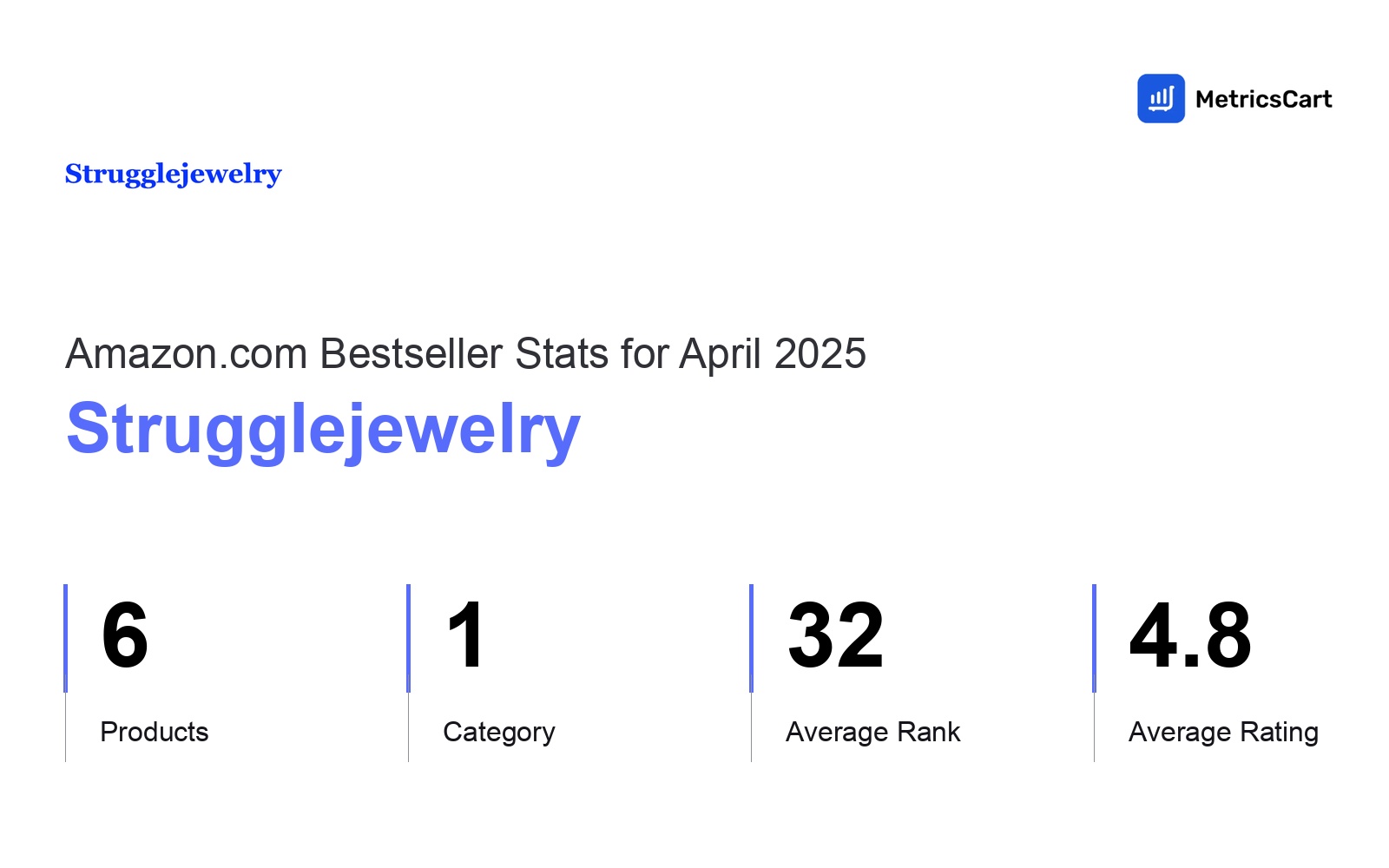Click the blue bar beside Average Rank

(x=751, y=638)
